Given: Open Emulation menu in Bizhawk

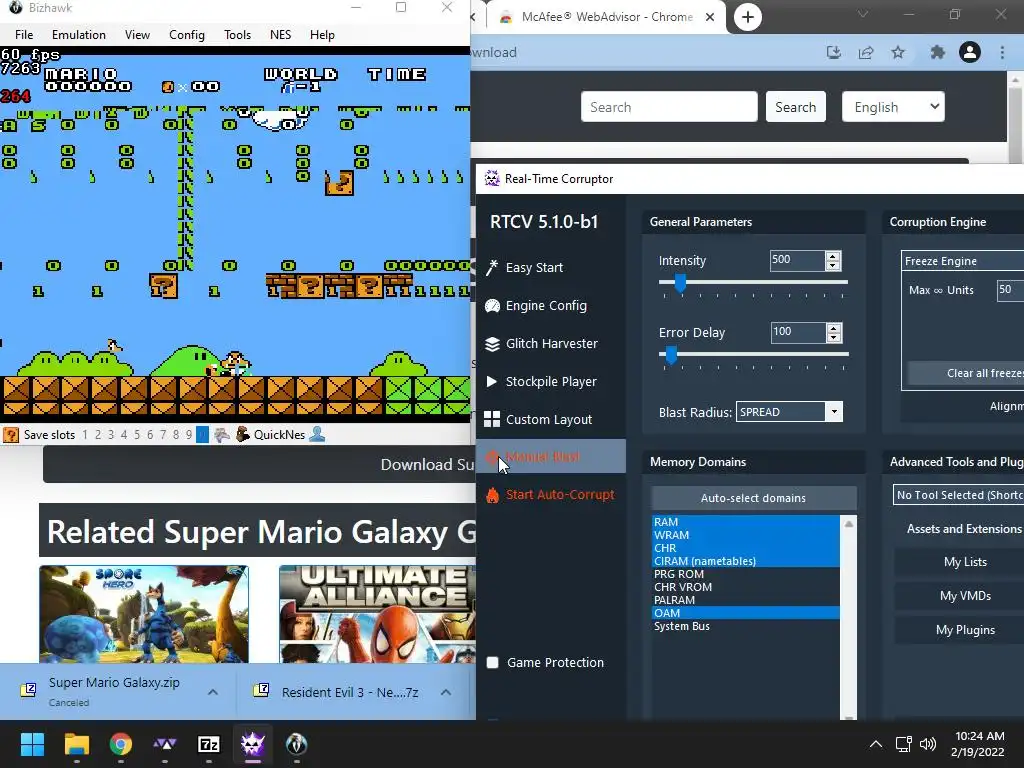Looking at the screenshot, I should [x=79, y=35].
